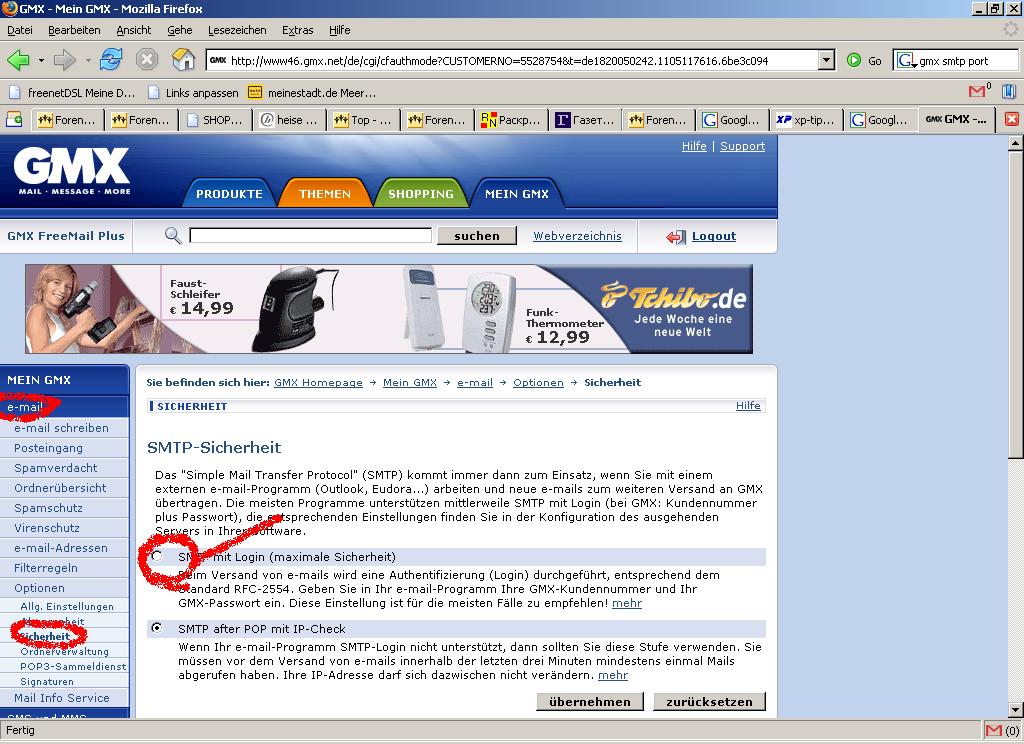Switch to the SHOP browser tab
The width and height of the screenshot is (1024, 744).
click(216, 120)
